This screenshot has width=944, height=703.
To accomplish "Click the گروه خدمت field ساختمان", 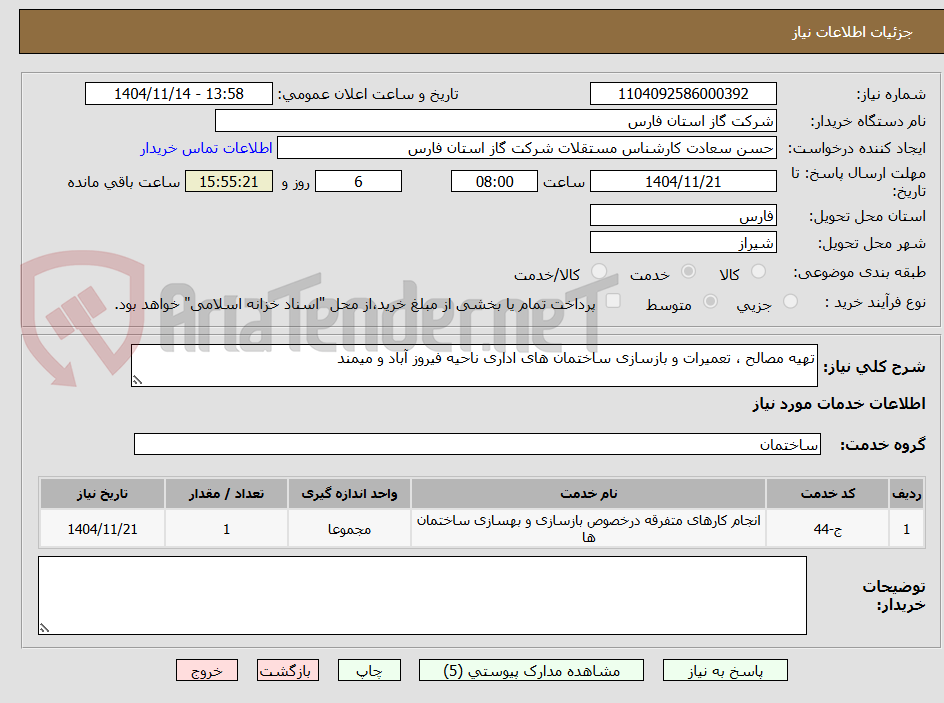I will coord(477,444).
